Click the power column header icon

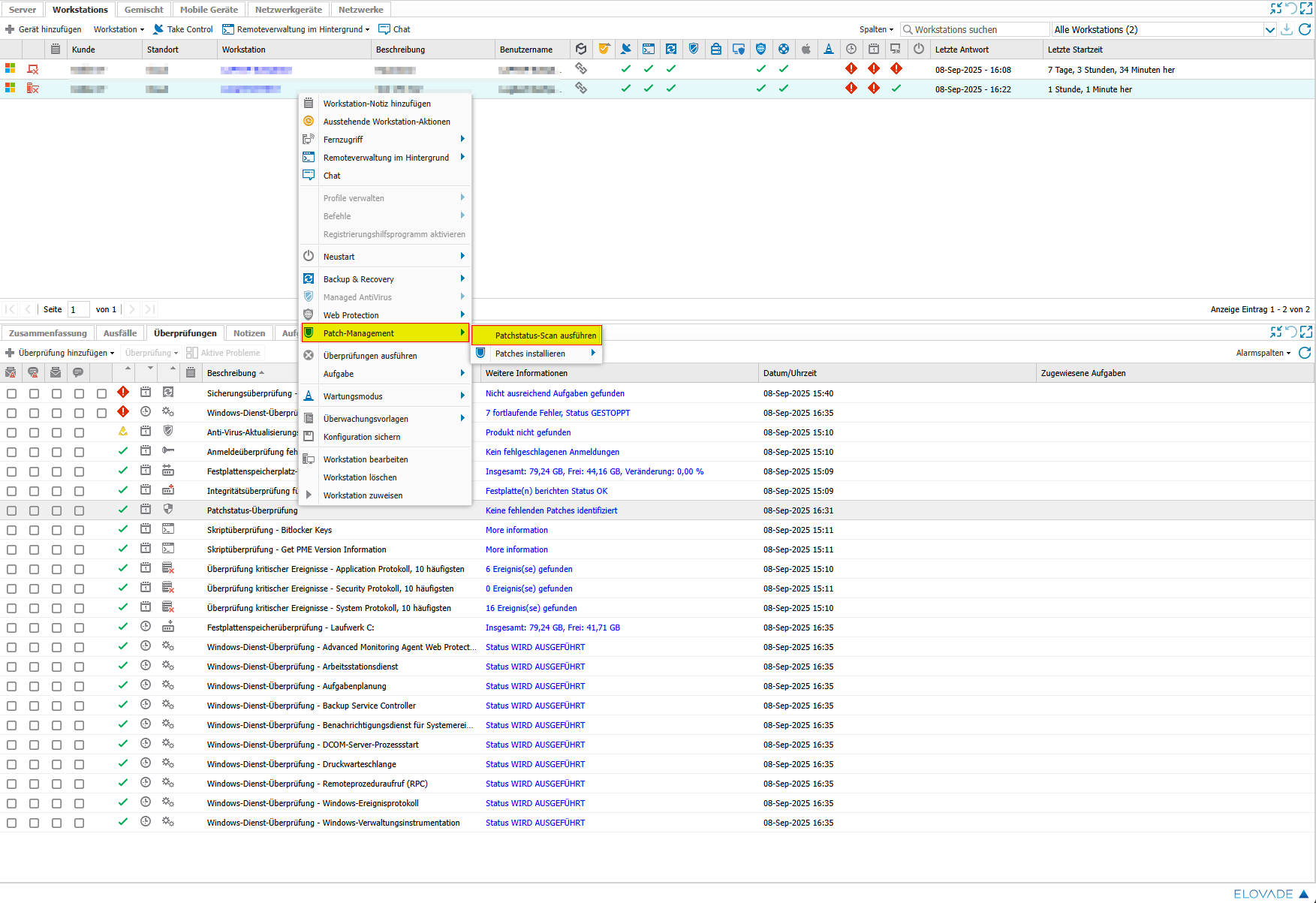(x=918, y=50)
